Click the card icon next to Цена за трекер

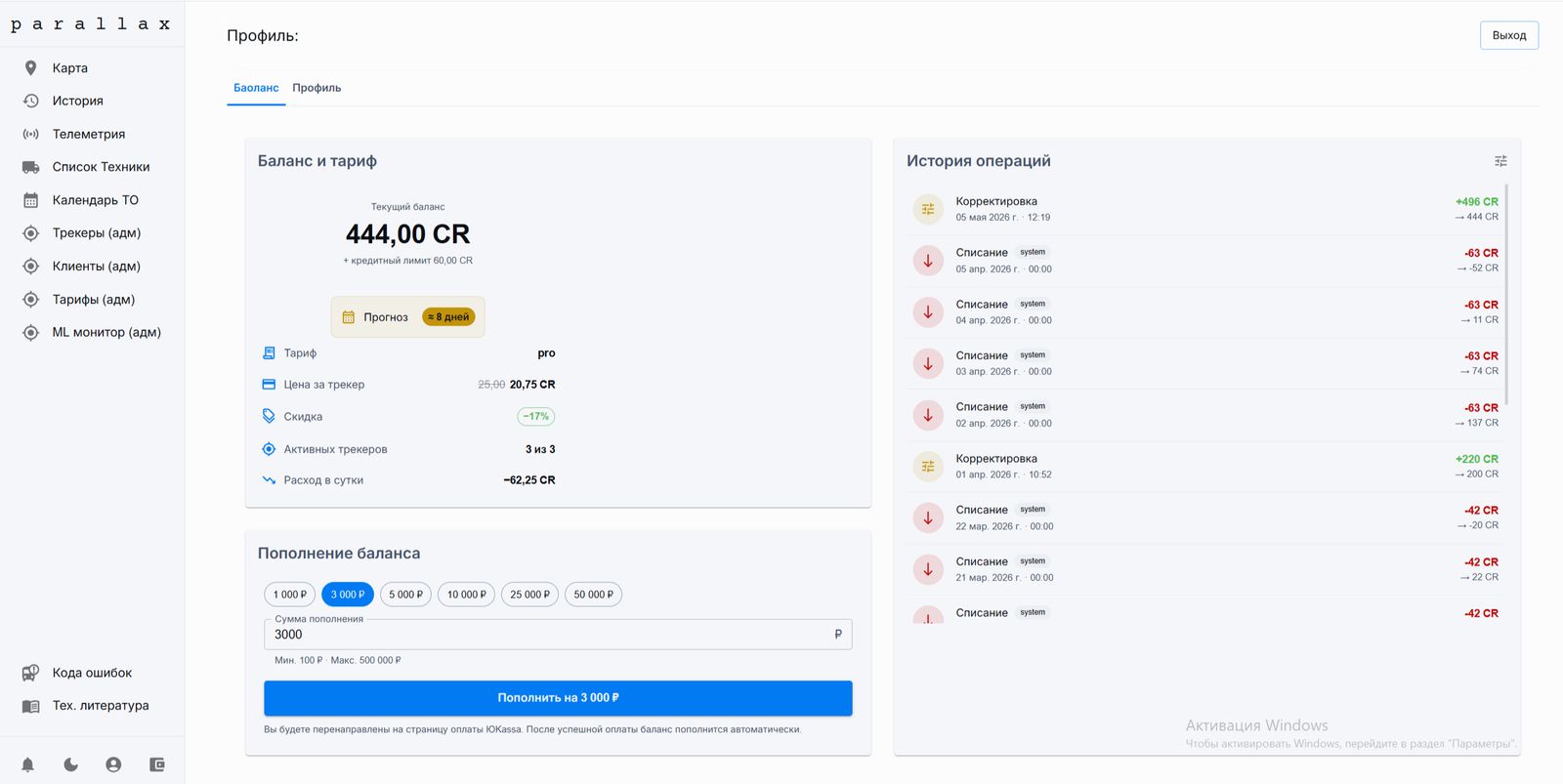[x=269, y=385]
